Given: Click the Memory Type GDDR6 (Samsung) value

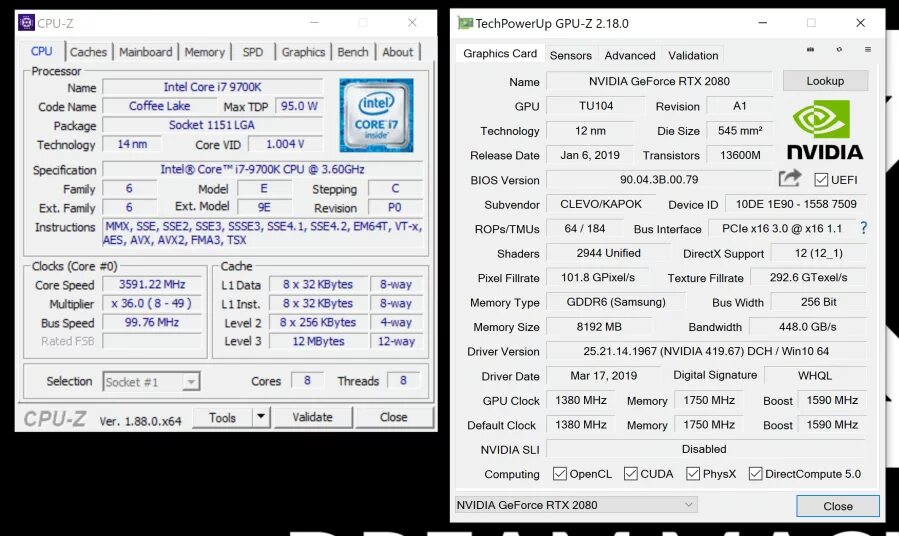Looking at the screenshot, I should pos(616,302).
